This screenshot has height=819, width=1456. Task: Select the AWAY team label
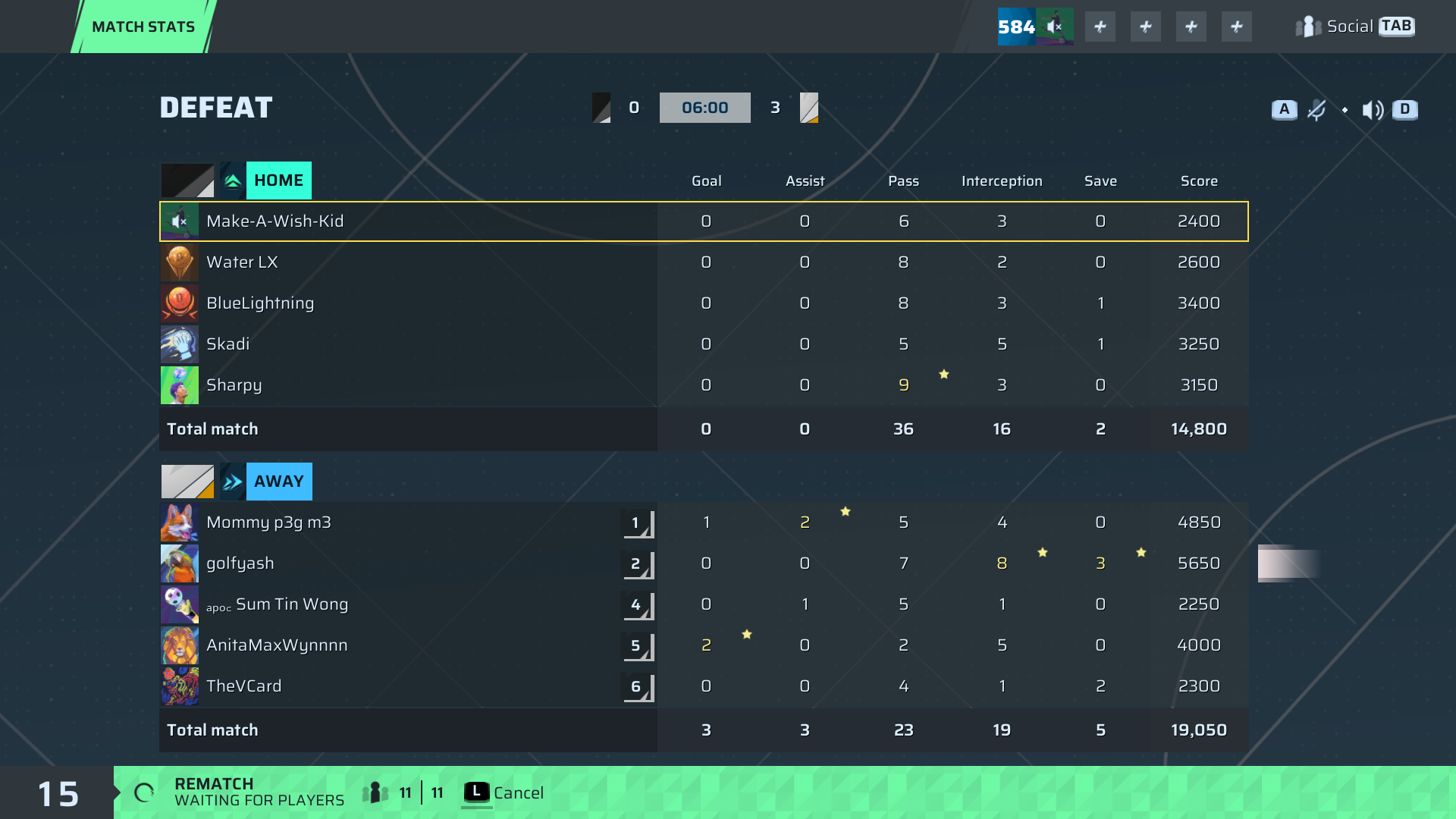[x=278, y=482]
